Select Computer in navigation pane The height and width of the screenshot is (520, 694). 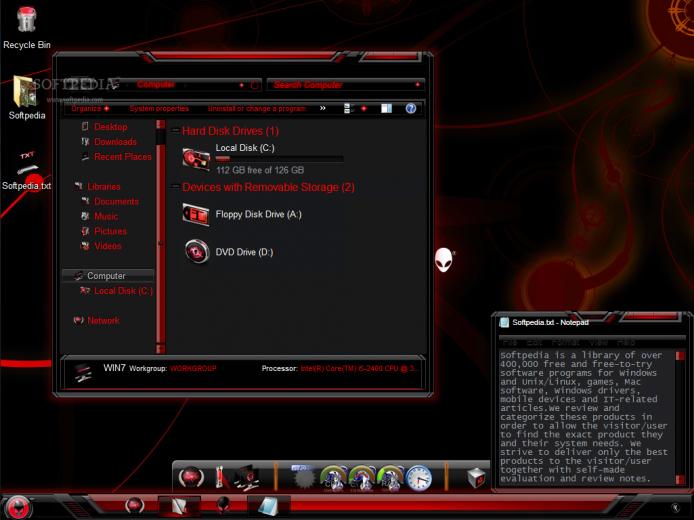point(108,276)
